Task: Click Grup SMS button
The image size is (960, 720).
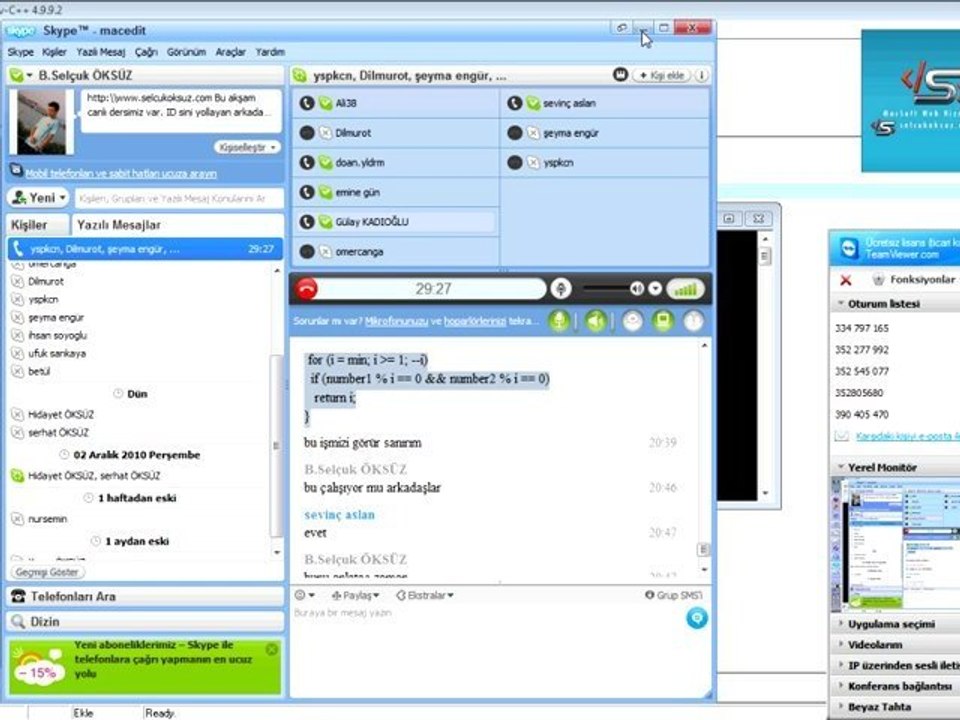Action: coord(673,595)
